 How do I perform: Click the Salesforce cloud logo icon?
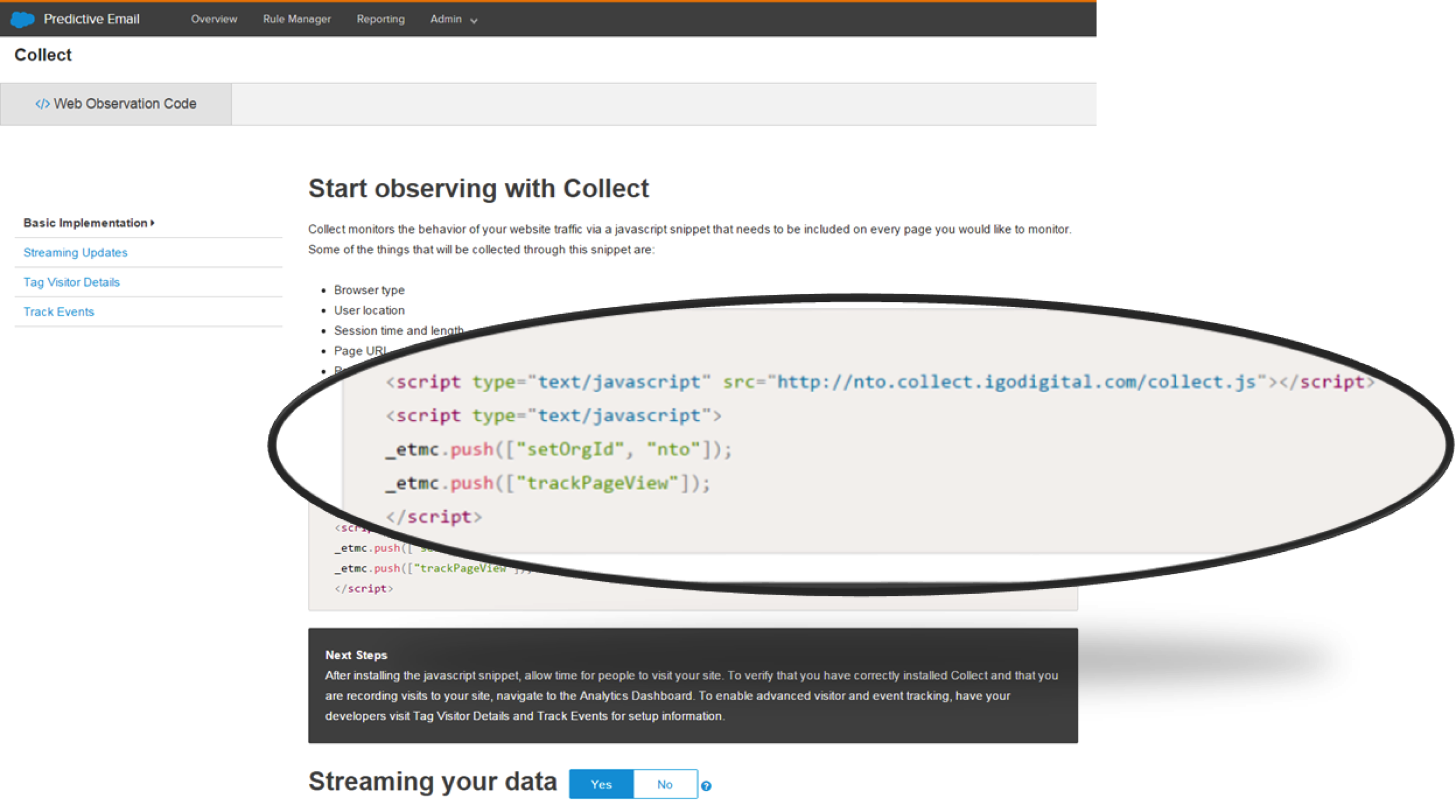pyautogui.click(x=22, y=19)
